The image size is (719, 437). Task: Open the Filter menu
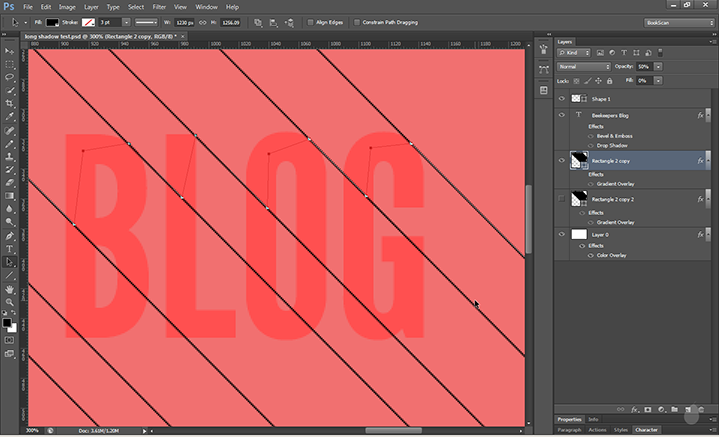159,6
